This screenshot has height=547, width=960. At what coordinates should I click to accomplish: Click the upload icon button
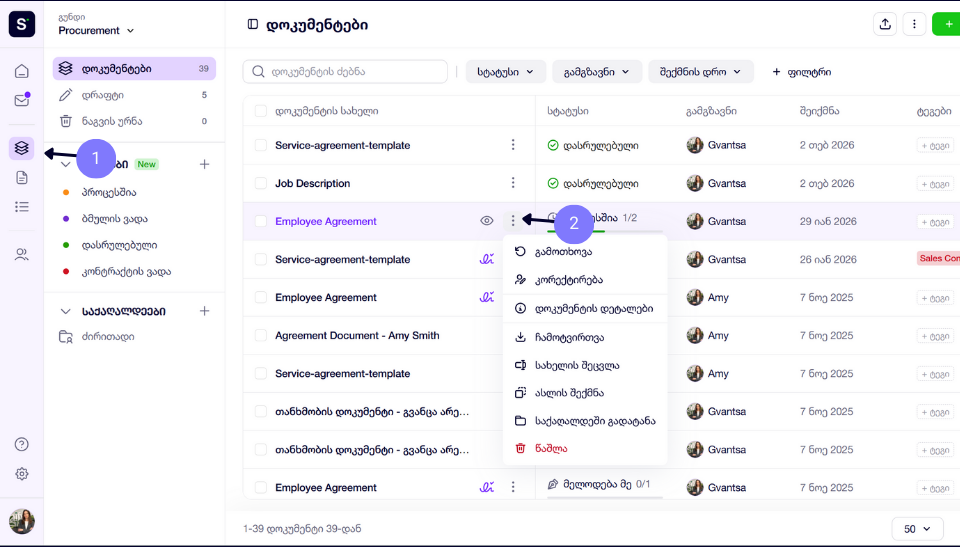[885, 25]
